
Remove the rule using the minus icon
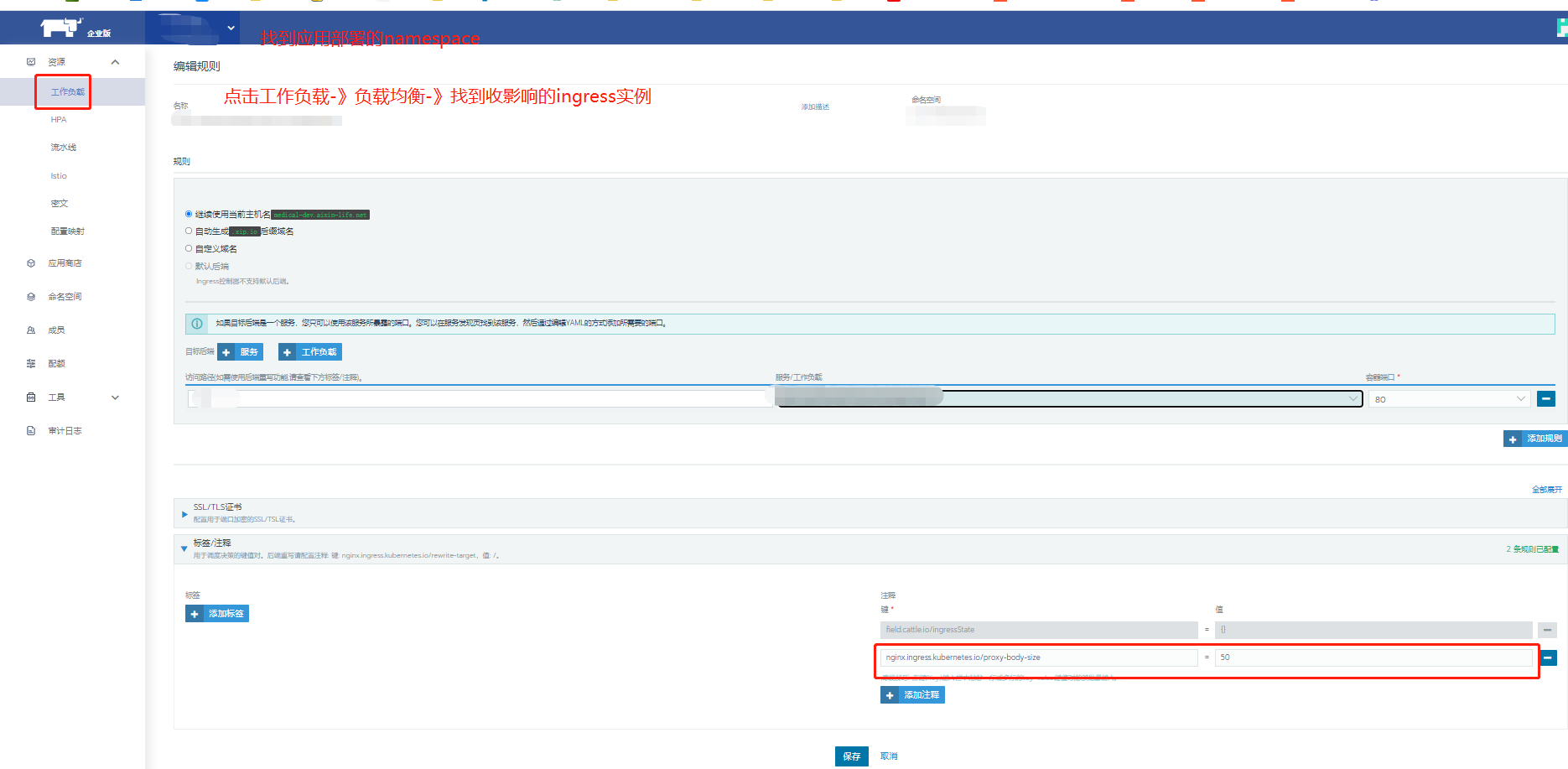1546,398
